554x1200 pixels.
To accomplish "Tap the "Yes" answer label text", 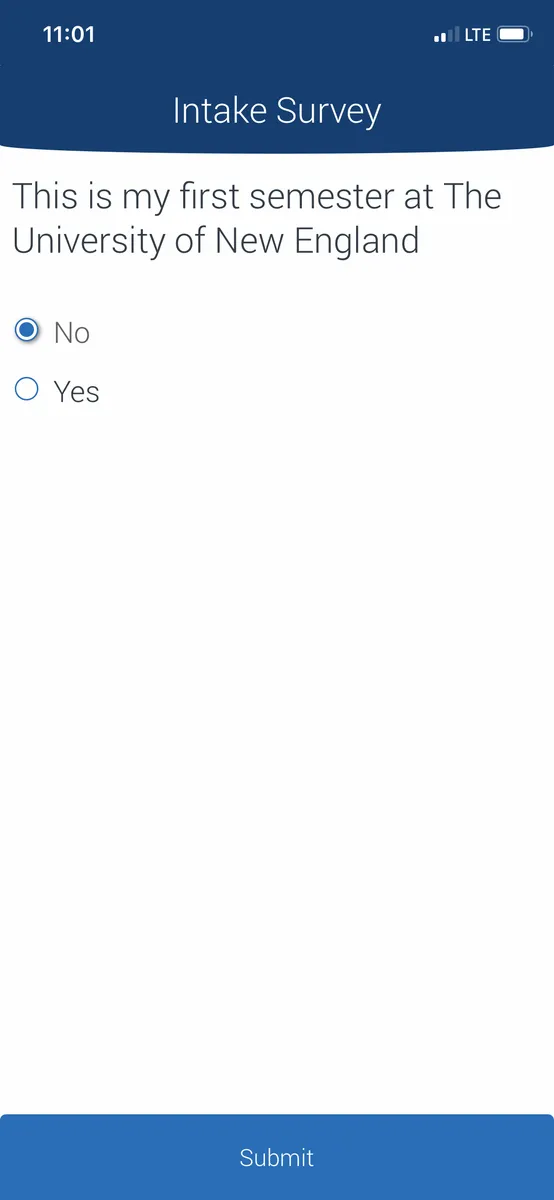I will 77,392.
